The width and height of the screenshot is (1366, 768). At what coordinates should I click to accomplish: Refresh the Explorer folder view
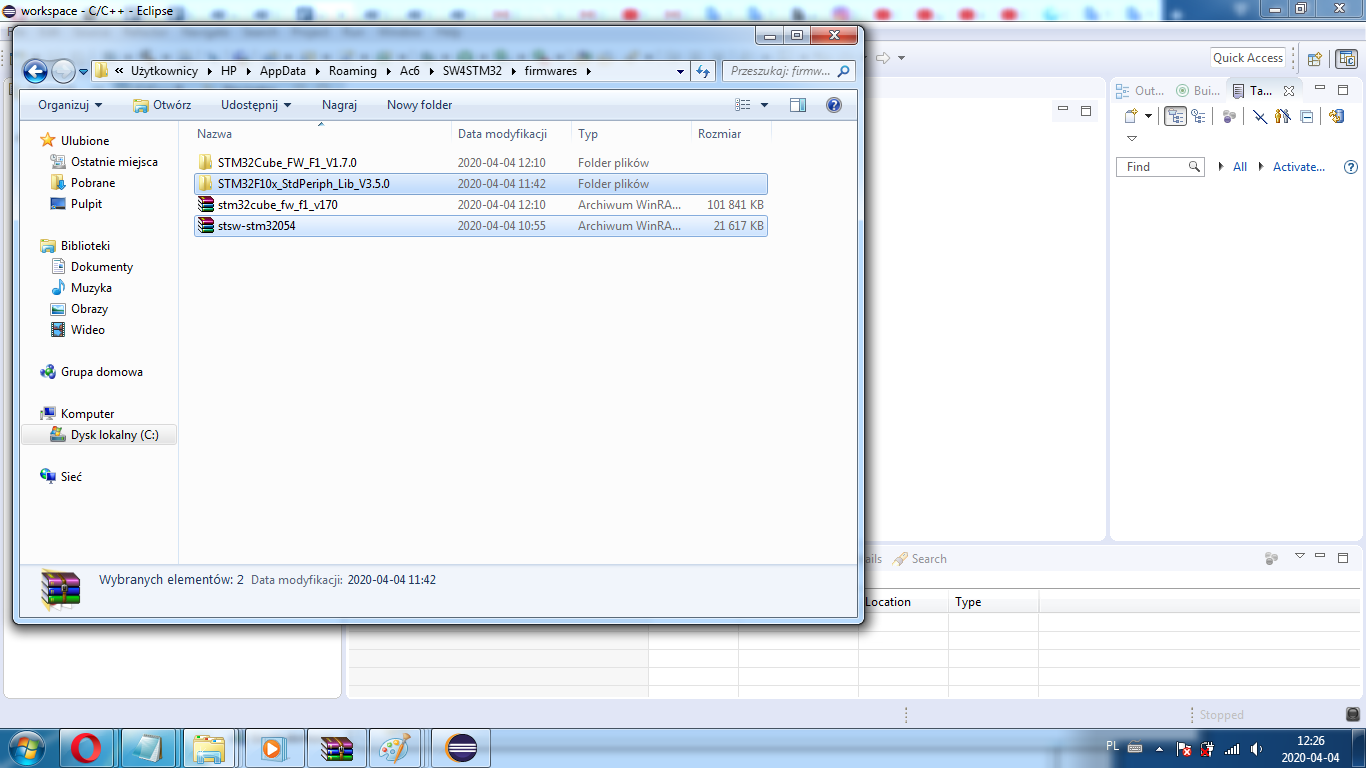(703, 71)
